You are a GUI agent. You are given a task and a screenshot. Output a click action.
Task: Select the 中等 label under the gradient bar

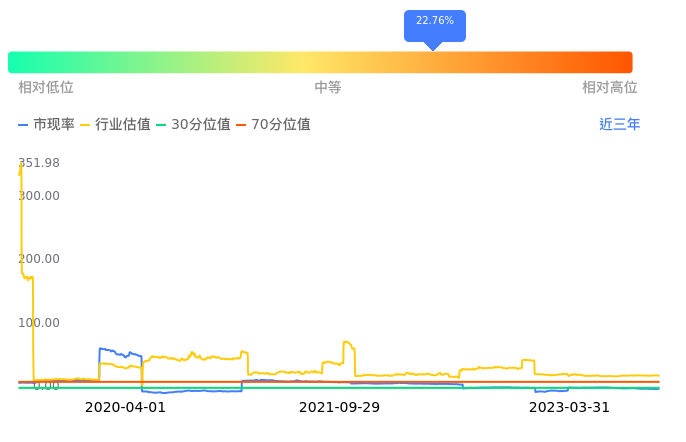pos(328,88)
